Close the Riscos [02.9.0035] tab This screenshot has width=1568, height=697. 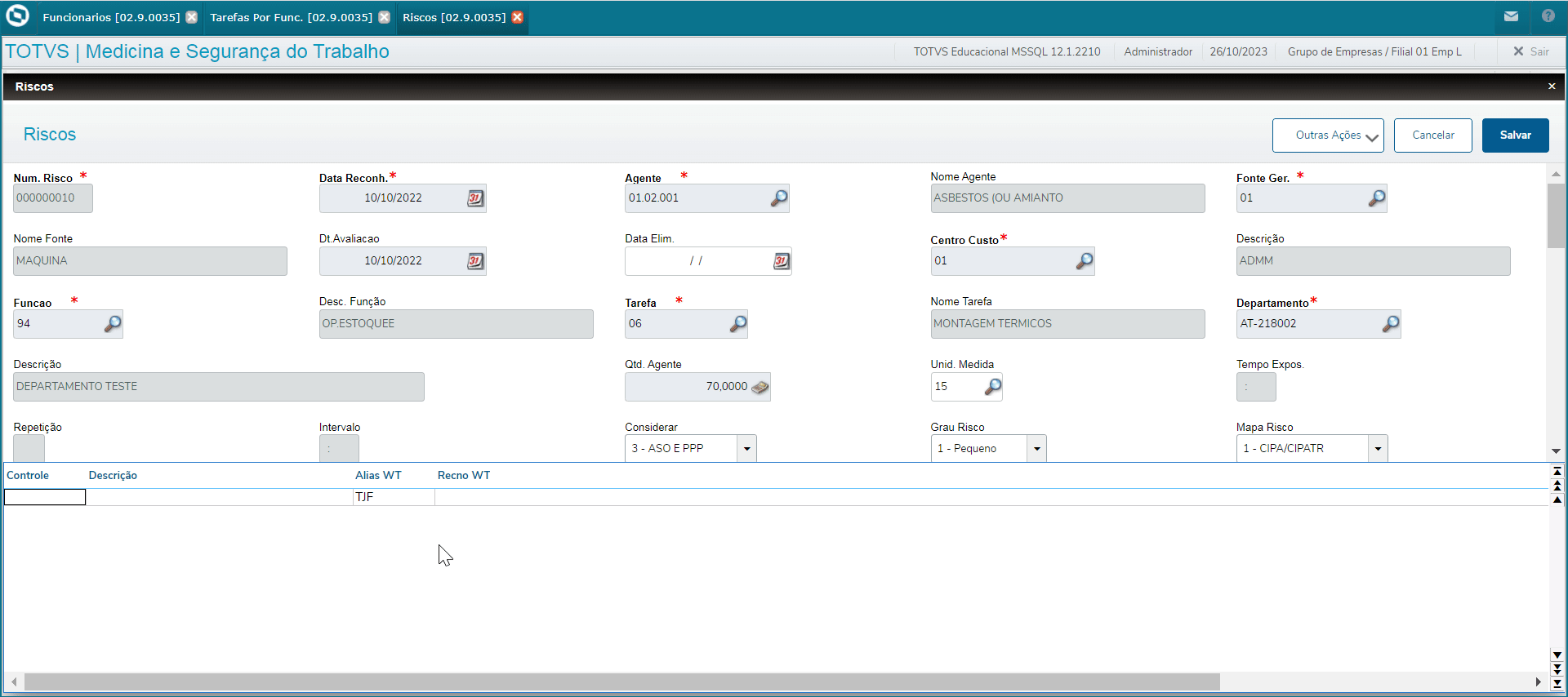[x=518, y=17]
